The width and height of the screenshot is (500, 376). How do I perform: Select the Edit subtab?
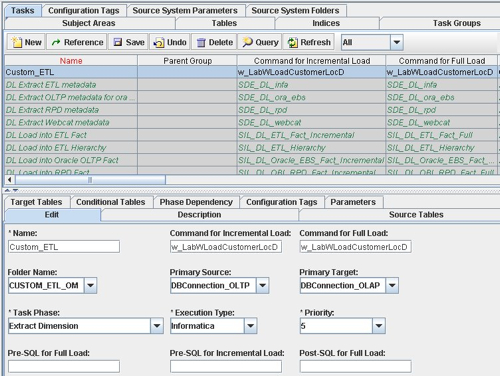pyautogui.click(x=52, y=215)
